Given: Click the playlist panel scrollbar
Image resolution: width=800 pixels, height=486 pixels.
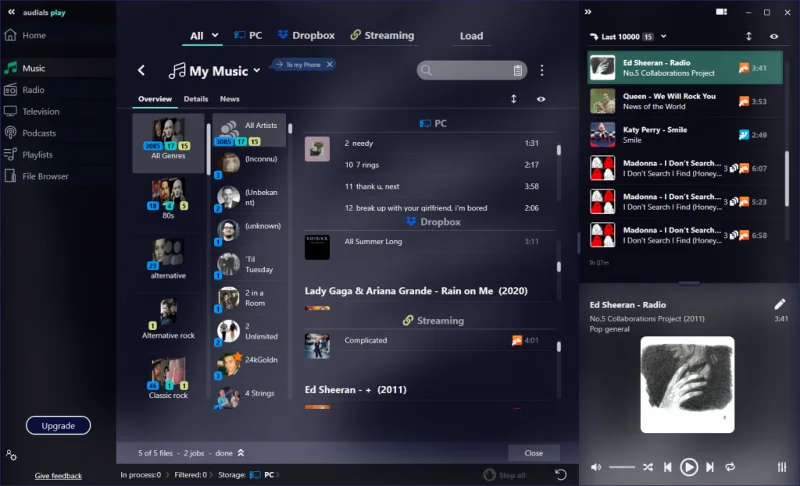Looking at the screenshot, I should [x=786, y=178].
